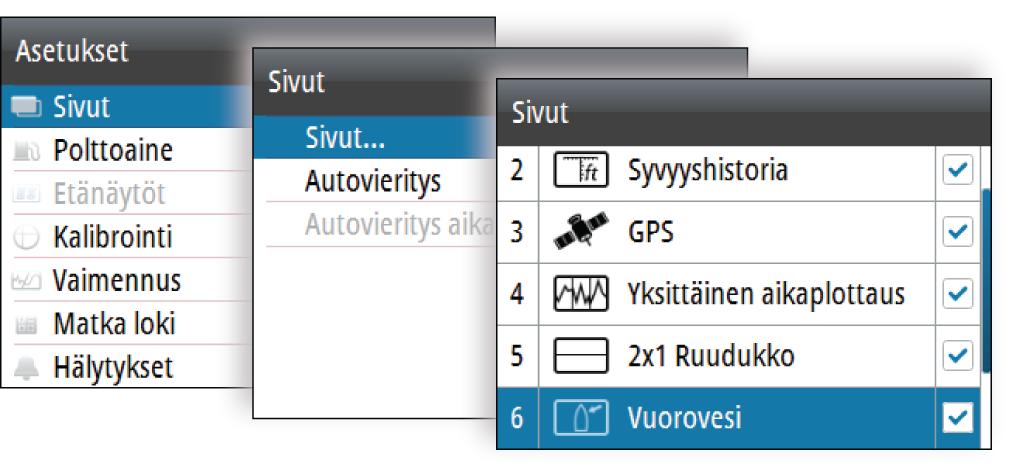Viewport: 1016px width, 474px height.
Task: Select the Autovieritys menu item
Action: tap(375, 181)
